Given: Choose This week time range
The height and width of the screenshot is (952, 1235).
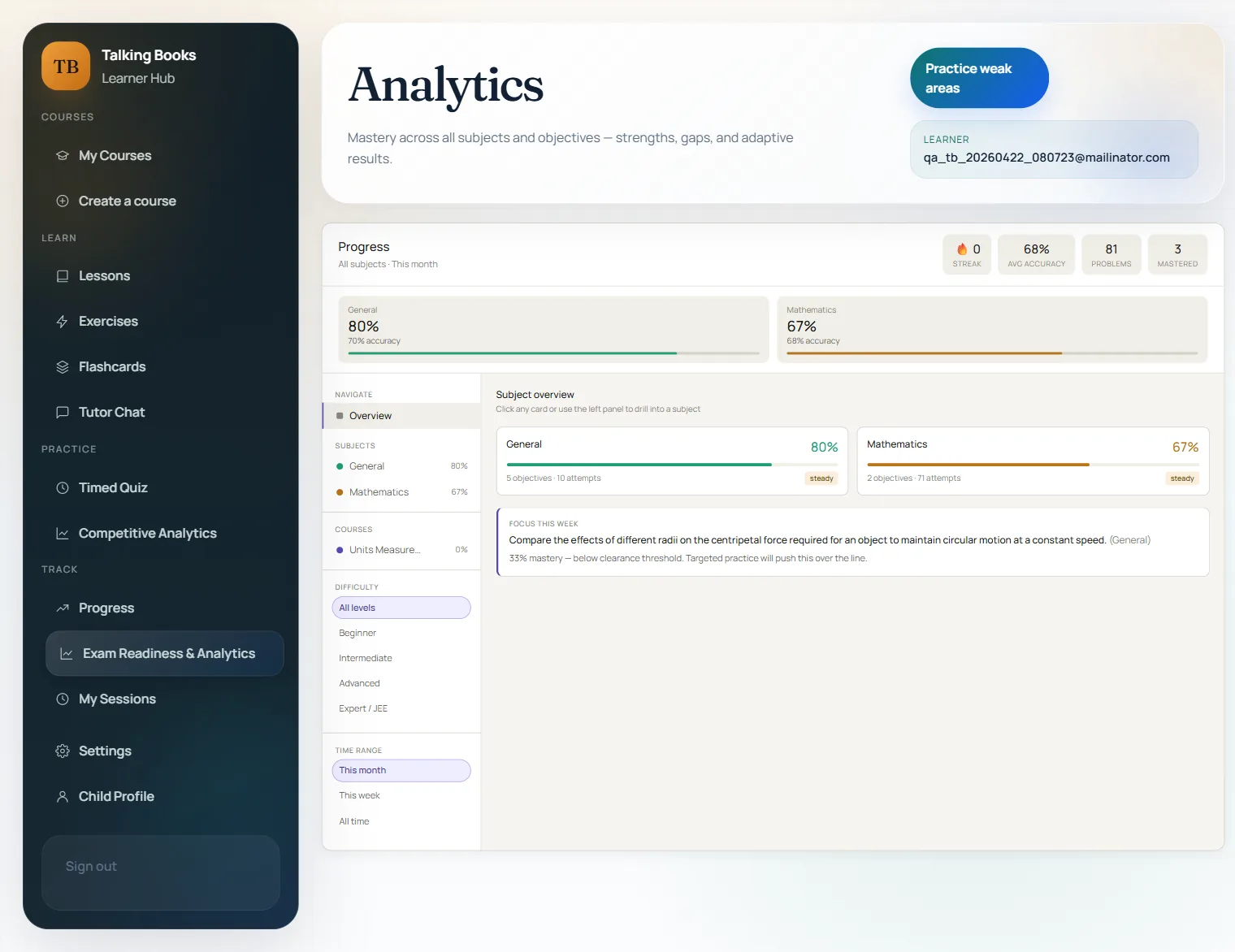Looking at the screenshot, I should [401, 795].
